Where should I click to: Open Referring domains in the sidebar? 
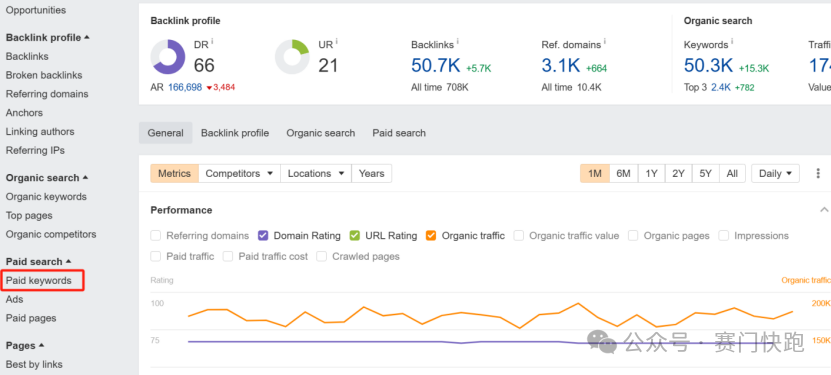pos(47,94)
